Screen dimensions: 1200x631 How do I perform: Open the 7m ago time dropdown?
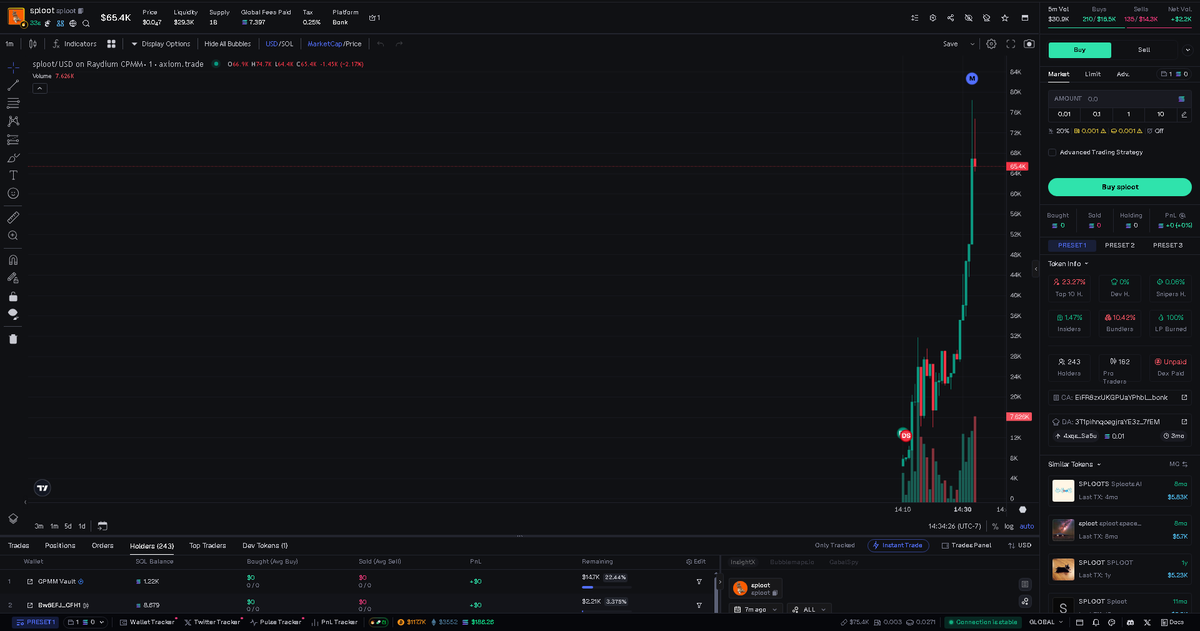point(757,609)
